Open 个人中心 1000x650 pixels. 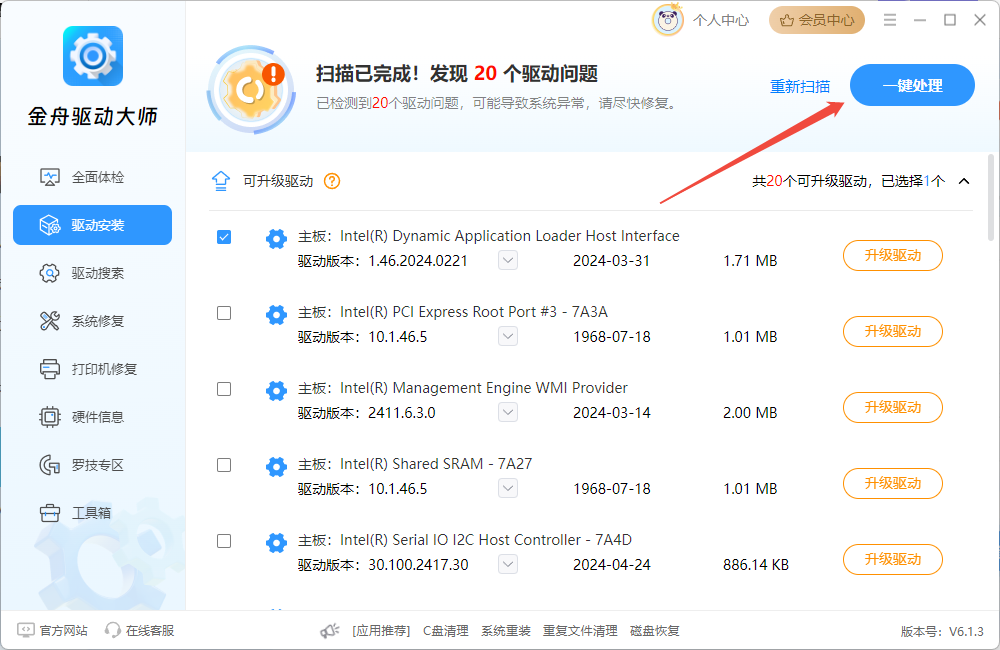tap(721, 20)
